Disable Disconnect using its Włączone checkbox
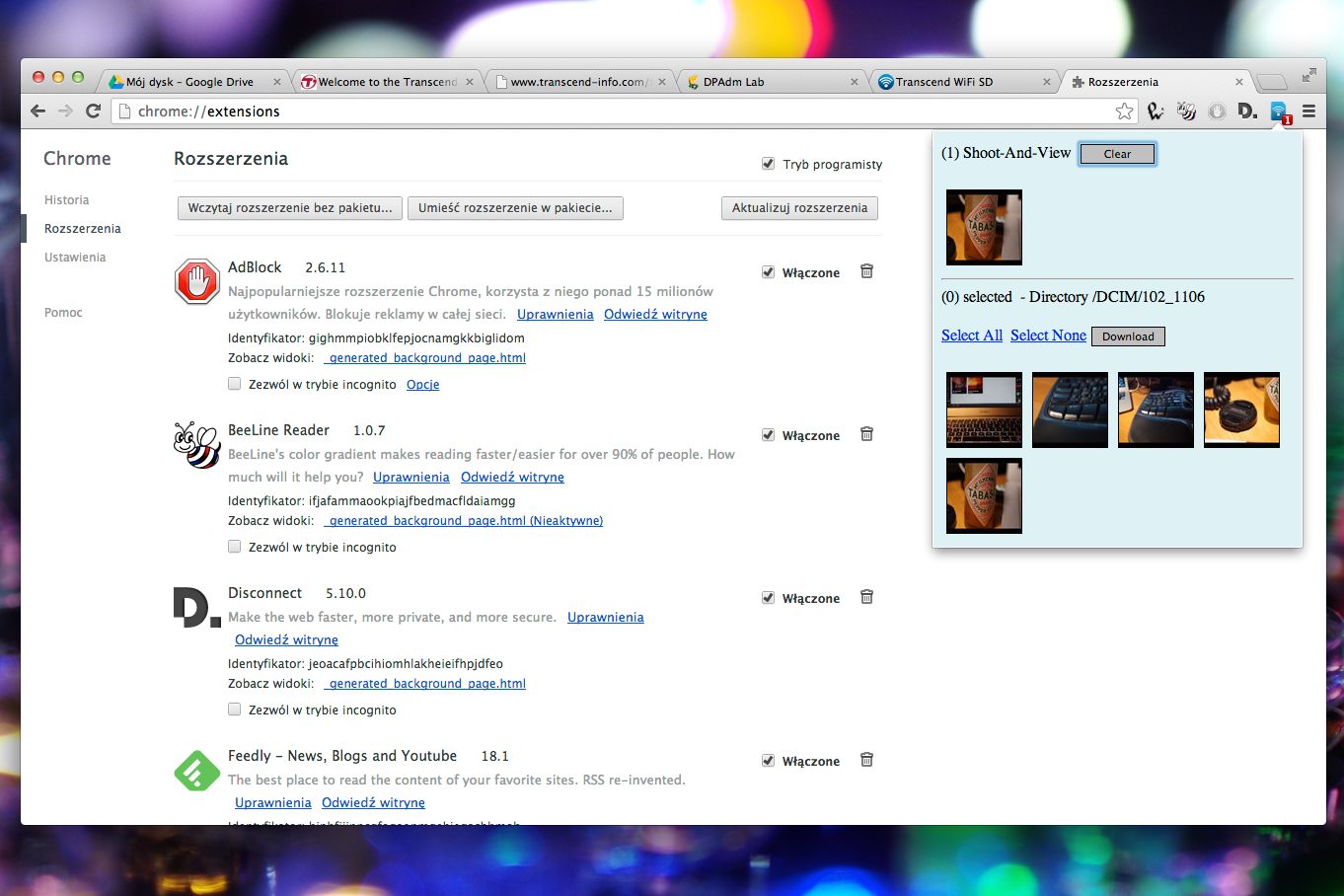 click(768, 598)
